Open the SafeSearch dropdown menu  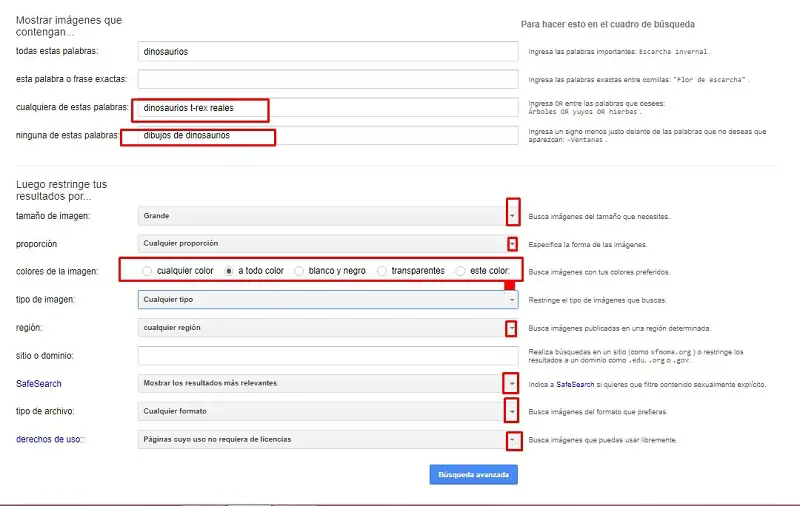click(x=512, y=383)
